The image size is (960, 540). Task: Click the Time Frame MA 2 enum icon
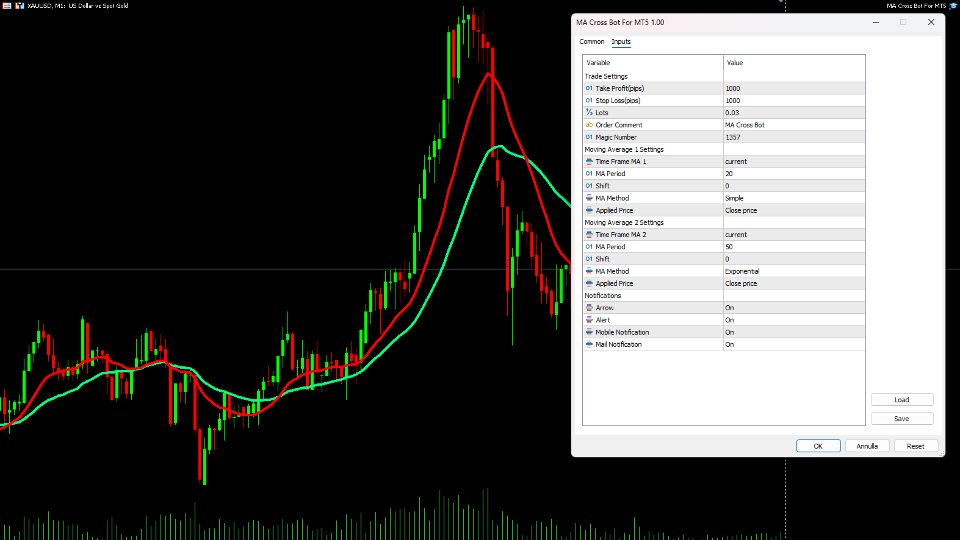[589, 234]
